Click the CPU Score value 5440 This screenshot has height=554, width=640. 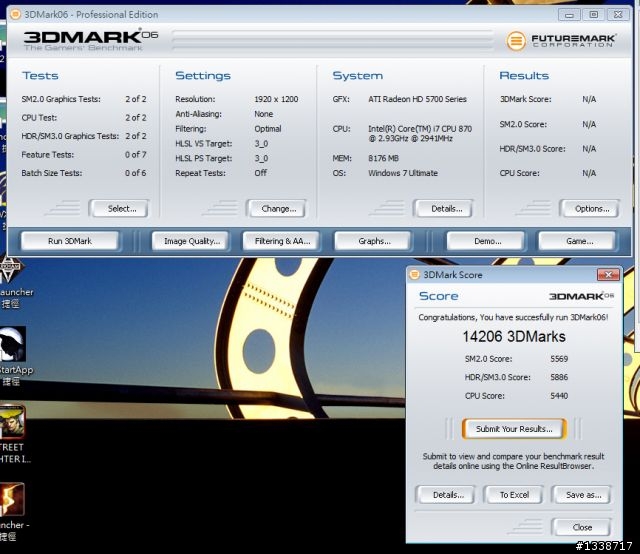pos(559,396)
